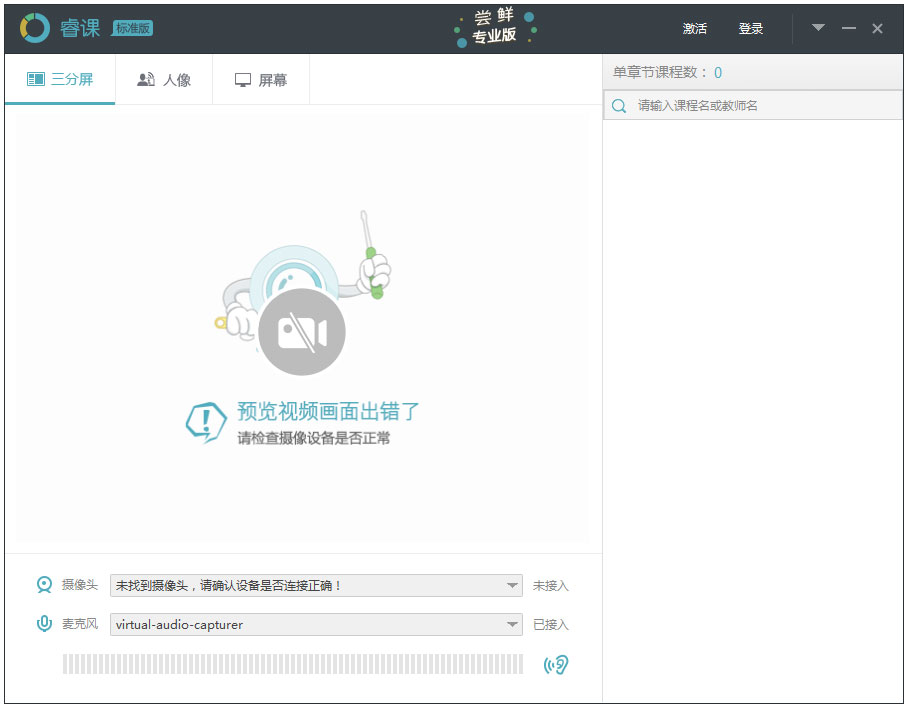Click the 请检查摄像设备是否正常 hint text
This screenshot has height=709, width=910.
[x=313, y=438]
